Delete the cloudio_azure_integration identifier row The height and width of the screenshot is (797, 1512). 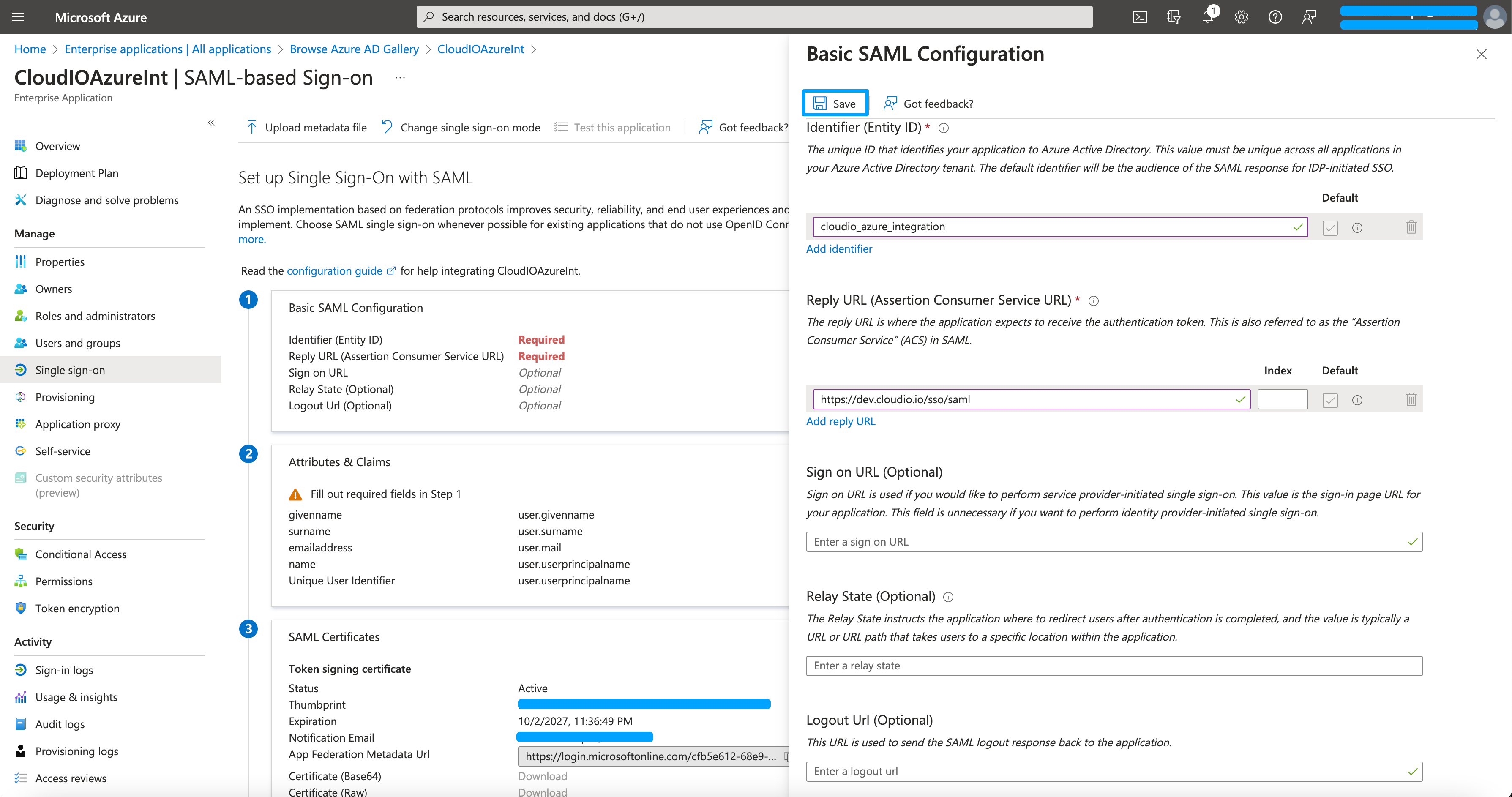1411,227
